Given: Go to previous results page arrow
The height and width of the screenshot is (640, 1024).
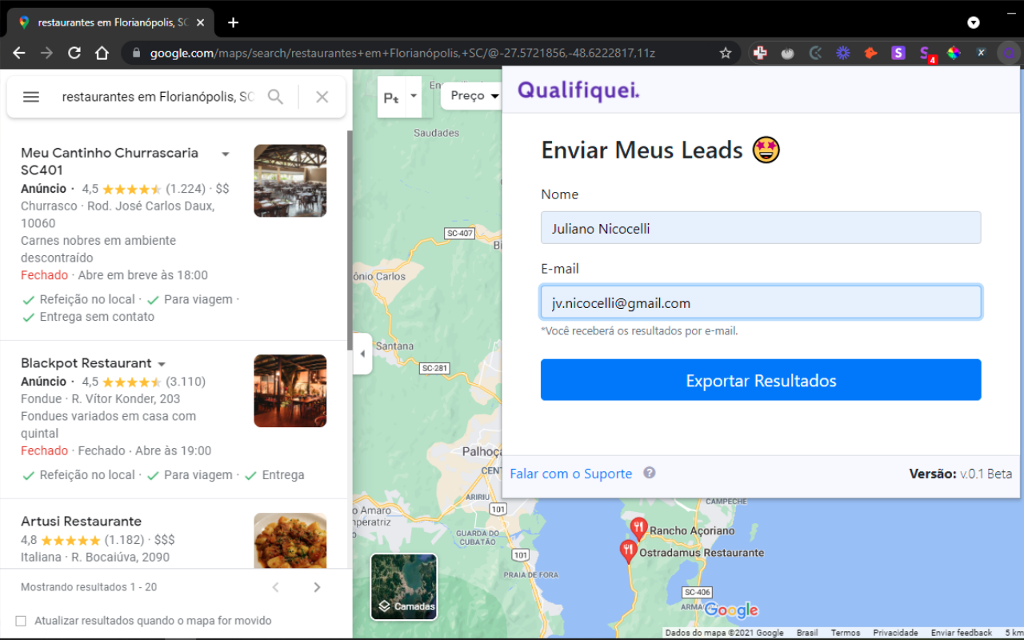Looking at the screenshot, I should 276,587.
